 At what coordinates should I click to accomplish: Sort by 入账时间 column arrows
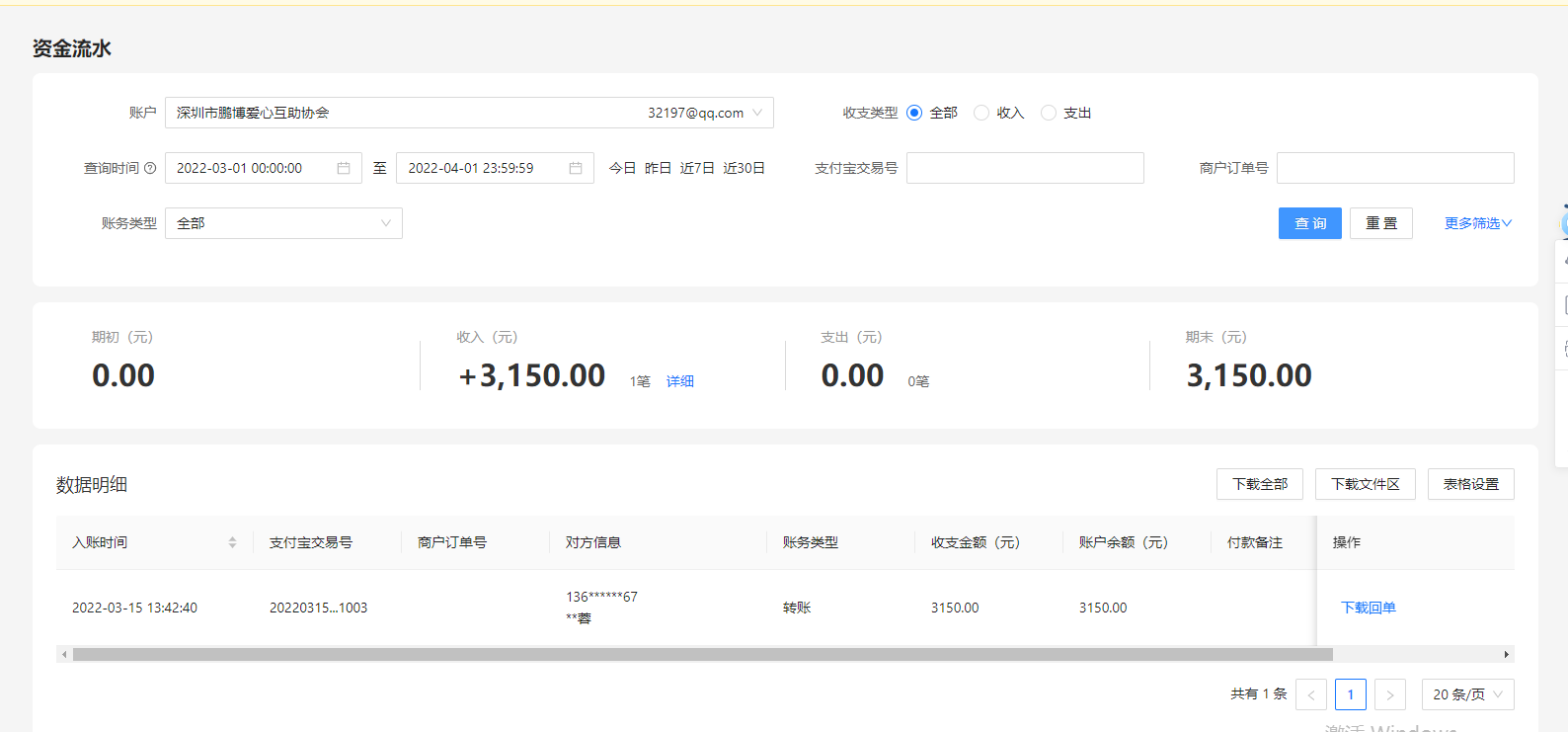click(x=232, y=542)
